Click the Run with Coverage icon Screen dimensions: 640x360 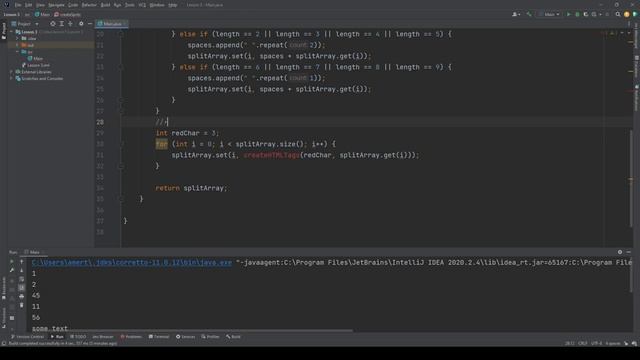click(586, 14)
